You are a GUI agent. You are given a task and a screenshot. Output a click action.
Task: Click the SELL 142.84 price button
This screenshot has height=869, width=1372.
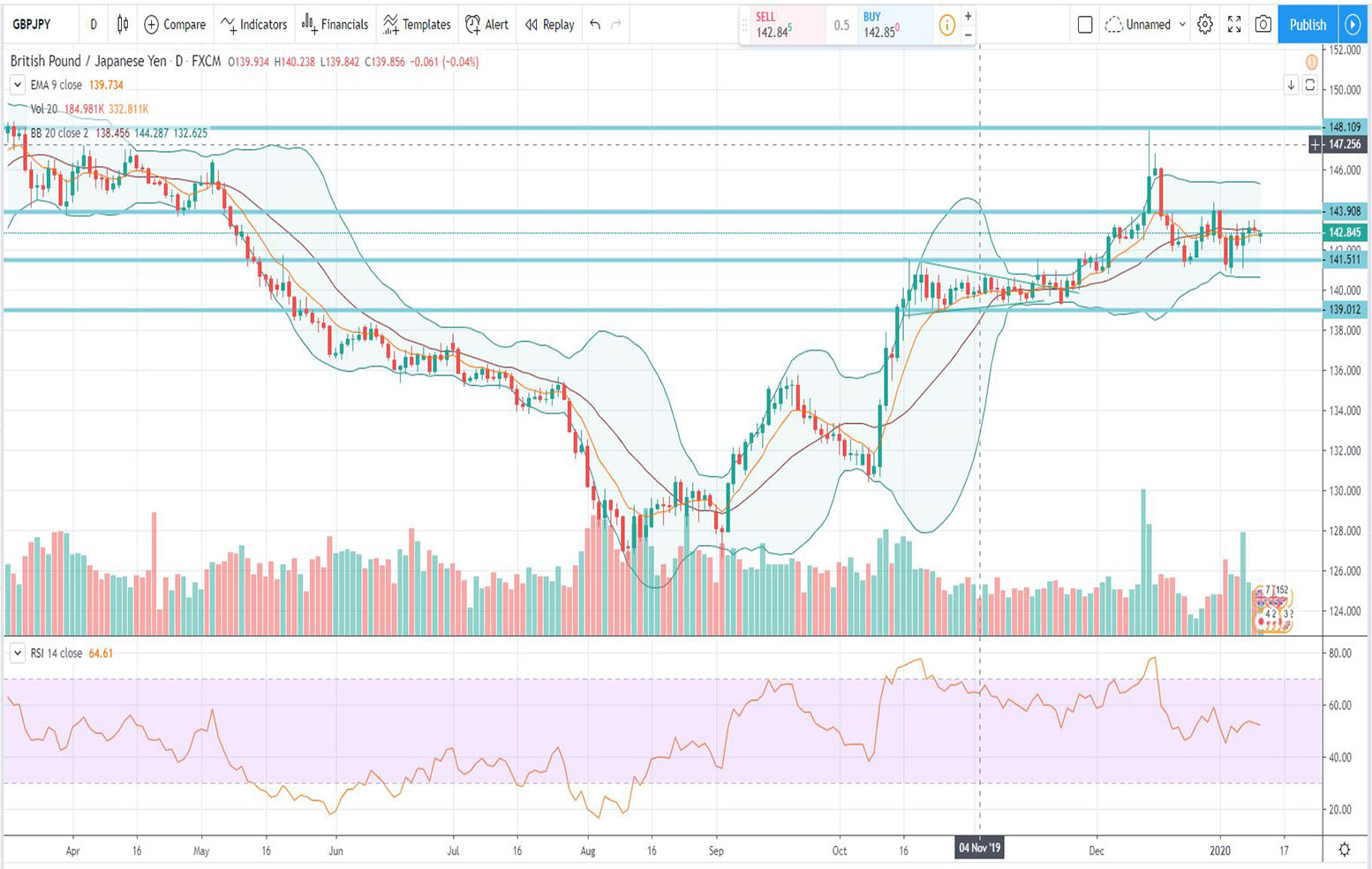[782, 26]
